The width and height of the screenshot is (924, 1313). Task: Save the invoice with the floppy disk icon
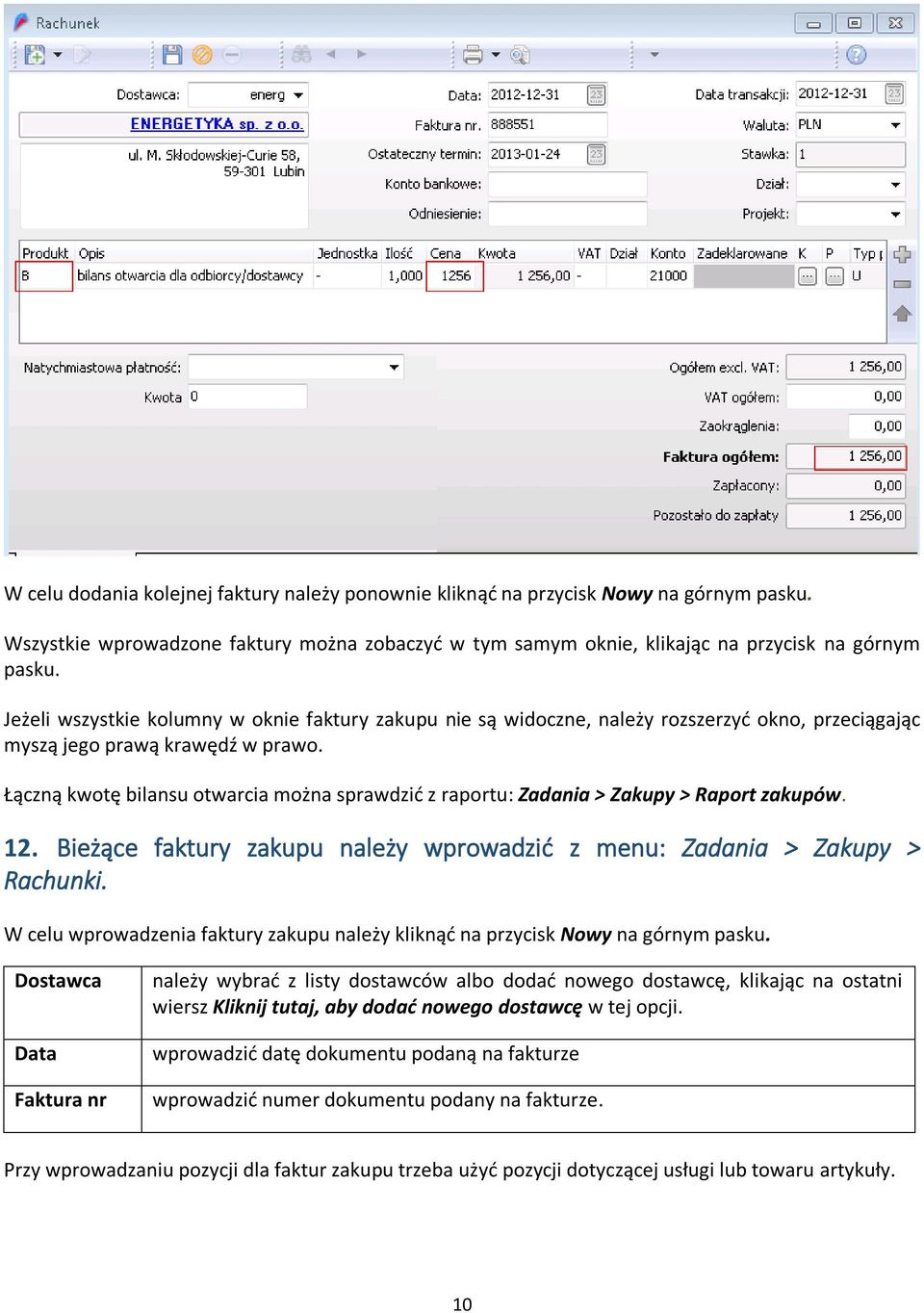tap(172, 55)
